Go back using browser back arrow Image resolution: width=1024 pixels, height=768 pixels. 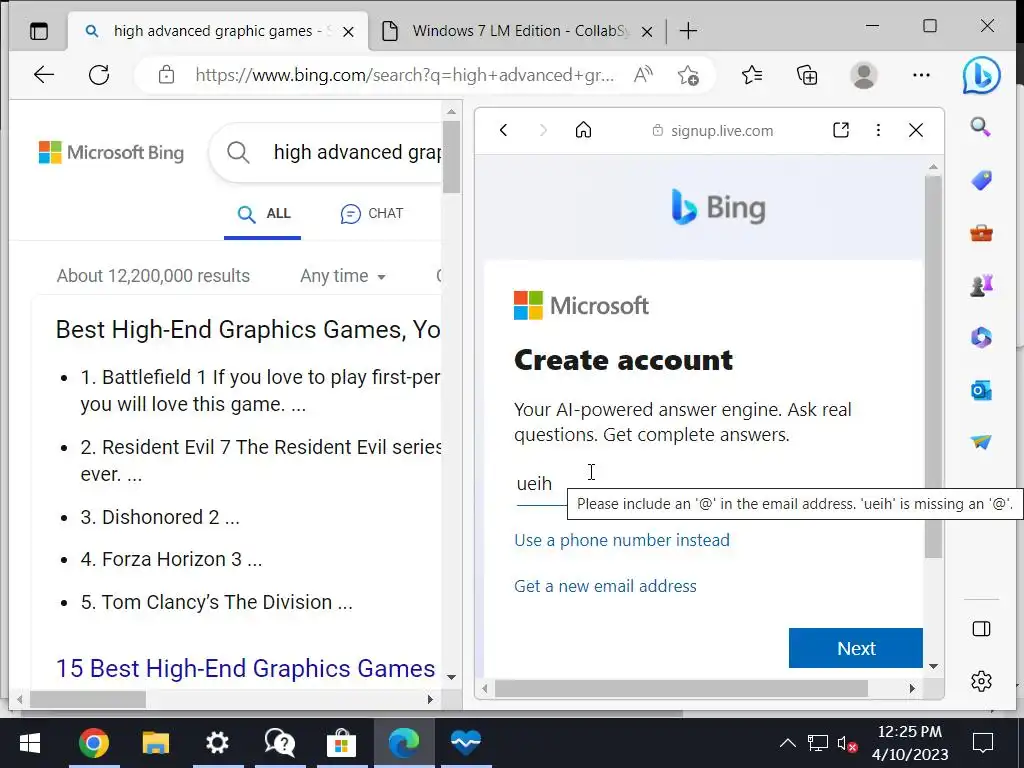tap(44, 74)
